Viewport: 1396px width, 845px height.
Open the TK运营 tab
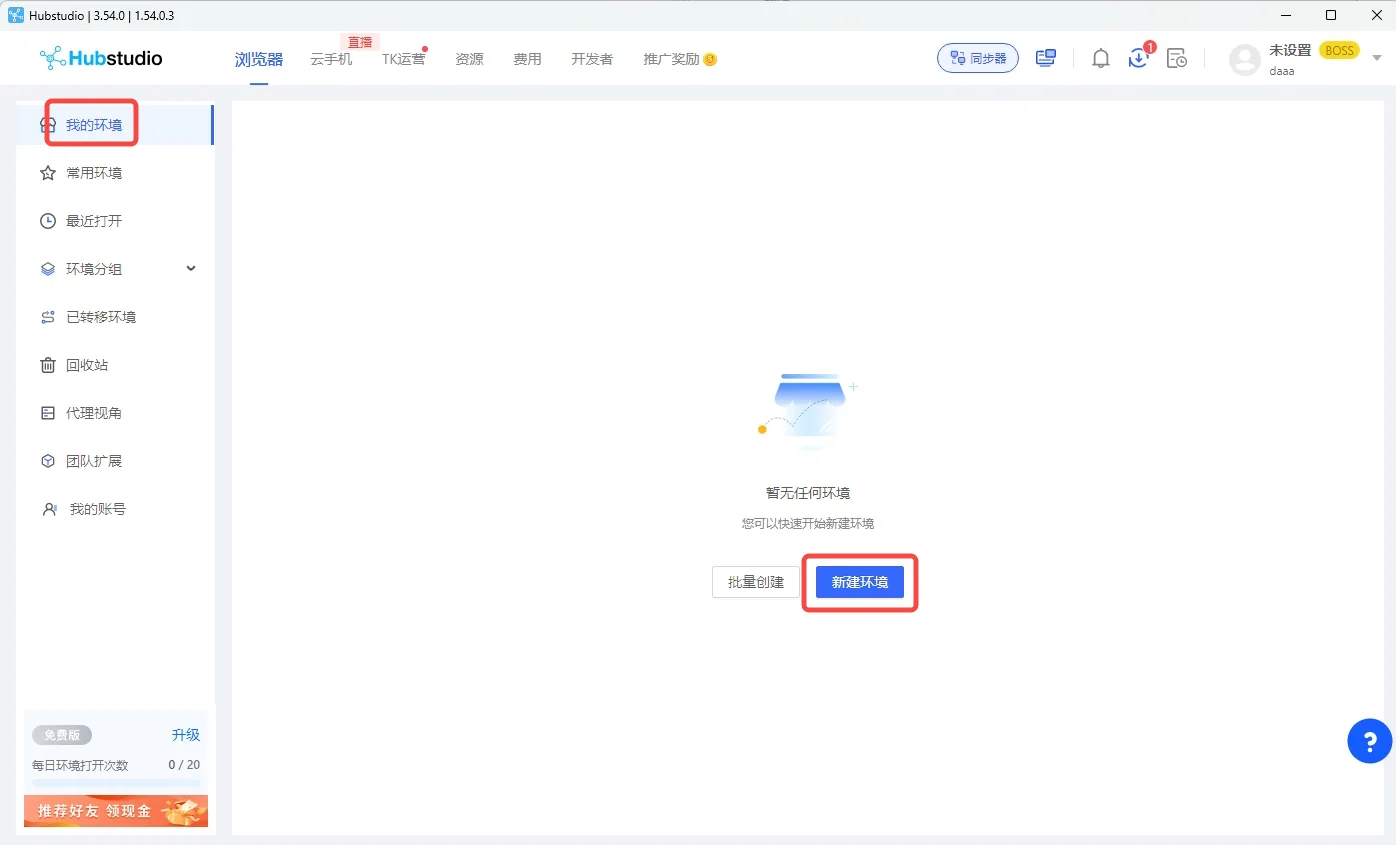click(403, 59)
